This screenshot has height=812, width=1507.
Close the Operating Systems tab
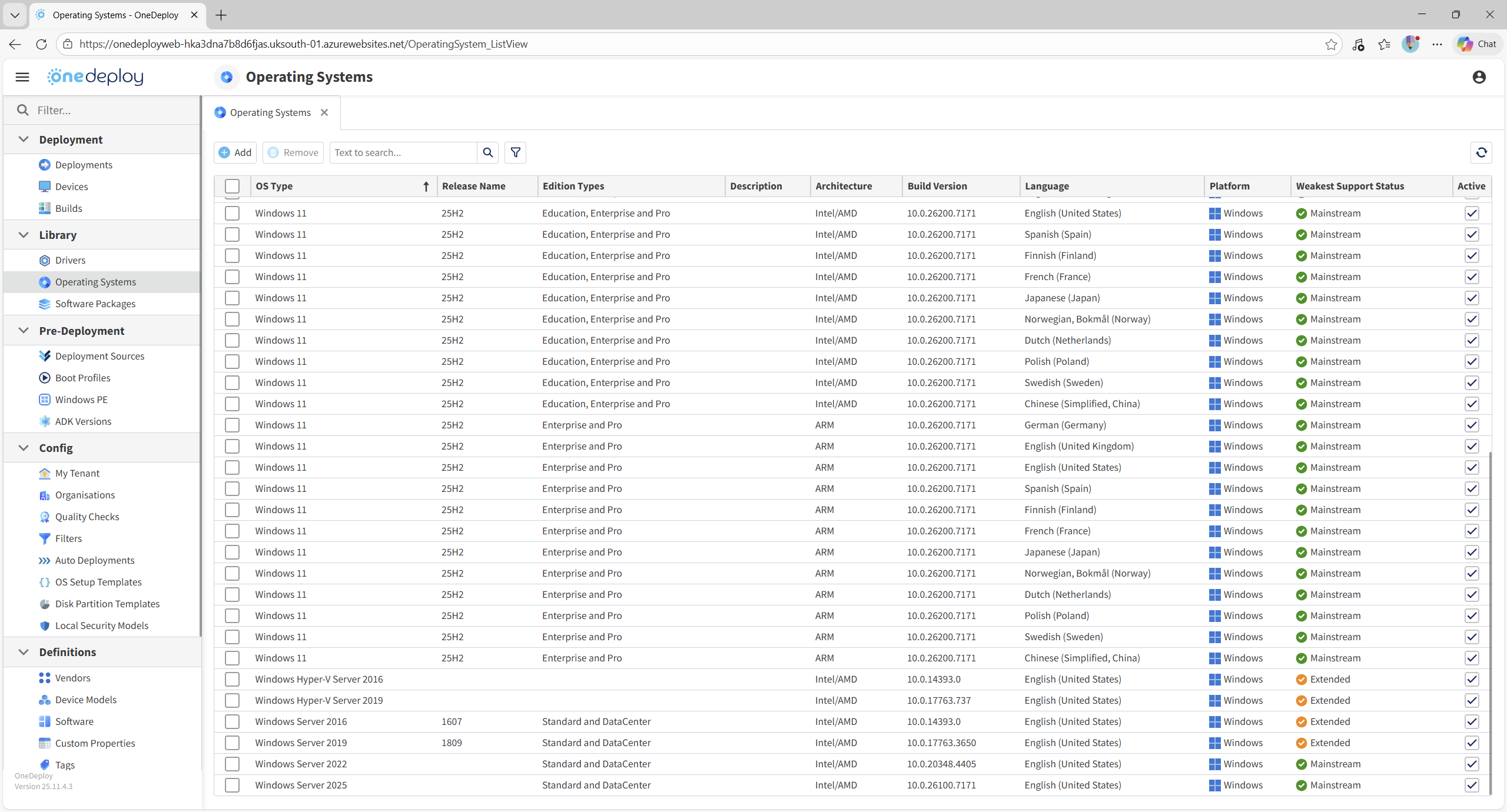pos(324,112)
